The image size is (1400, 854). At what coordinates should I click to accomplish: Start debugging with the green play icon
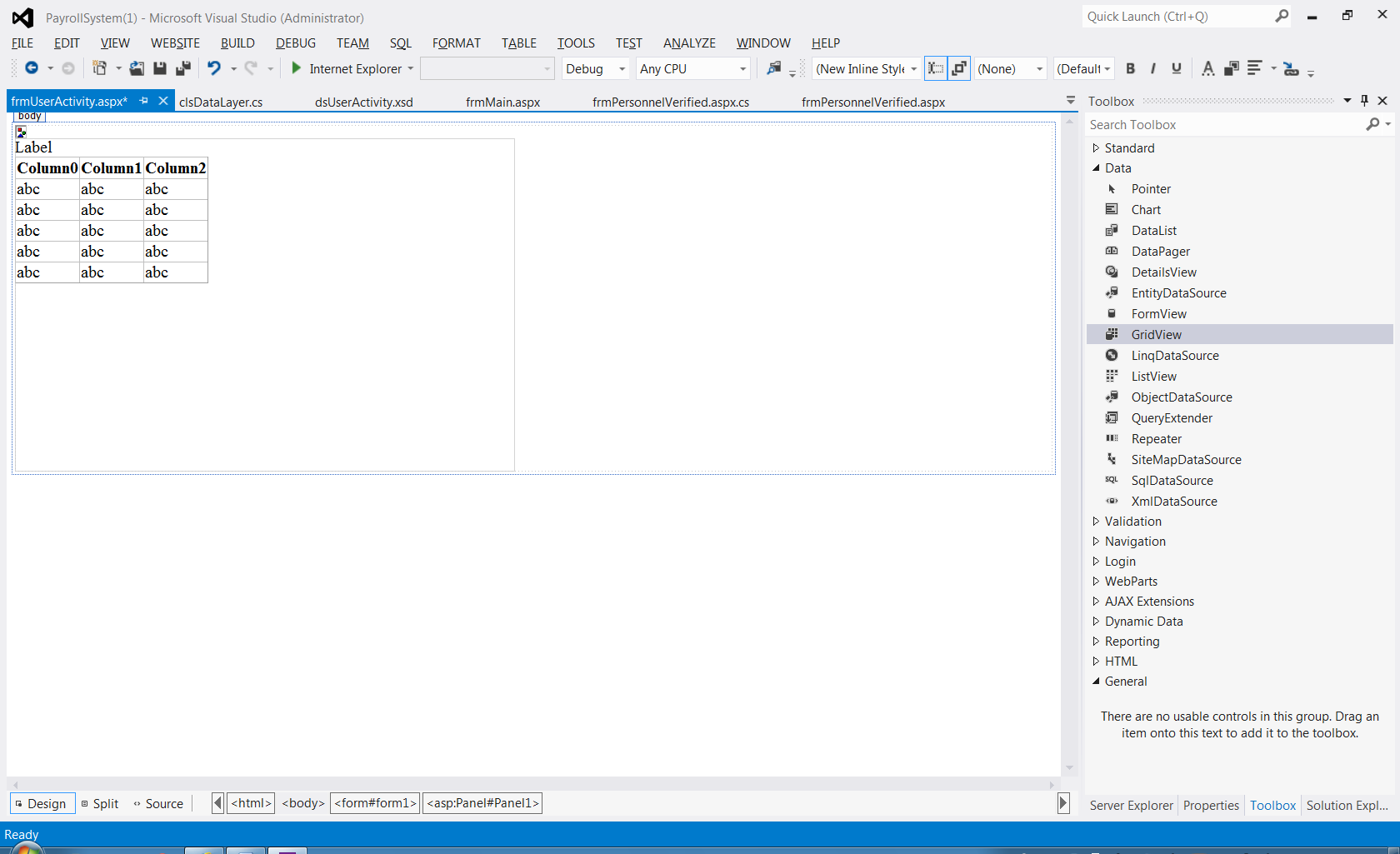pos(296,68)
